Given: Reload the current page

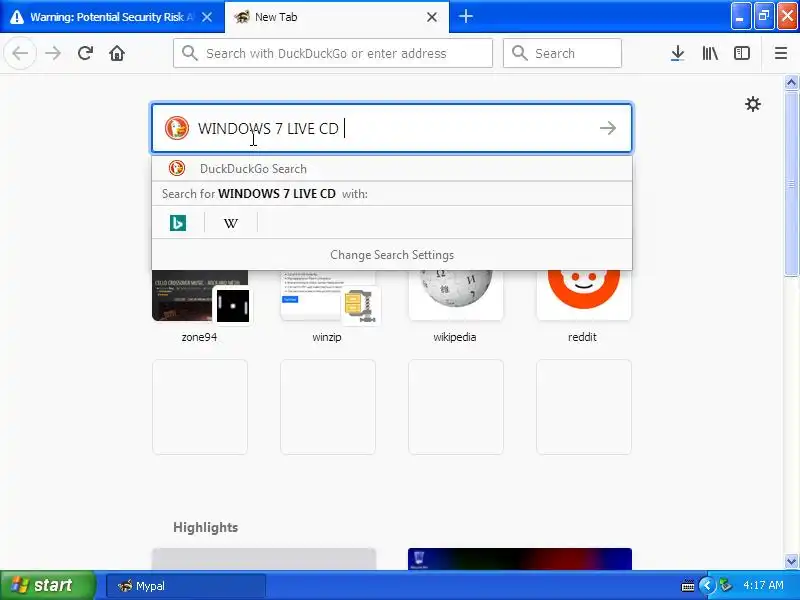Looking at the screenshot, I should [85, 53].
